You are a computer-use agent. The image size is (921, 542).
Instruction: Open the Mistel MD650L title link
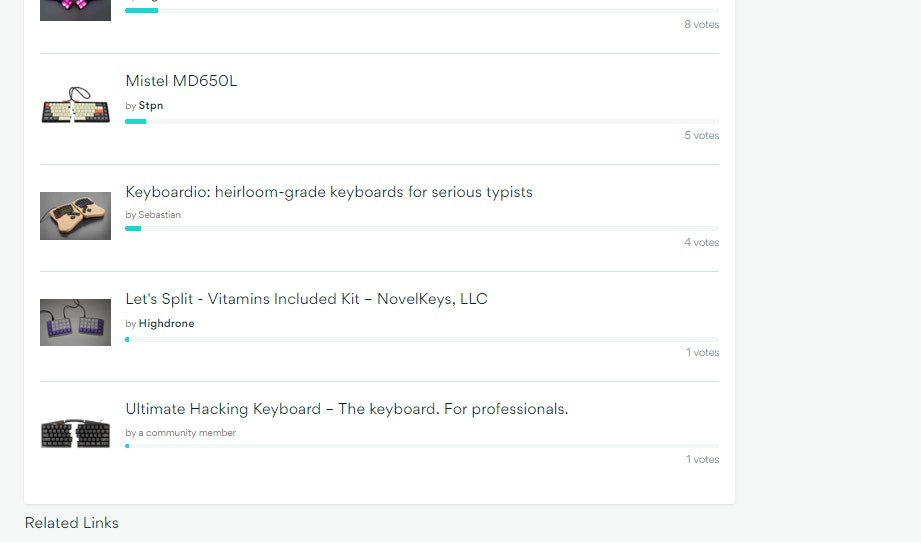tap(181, 81)
